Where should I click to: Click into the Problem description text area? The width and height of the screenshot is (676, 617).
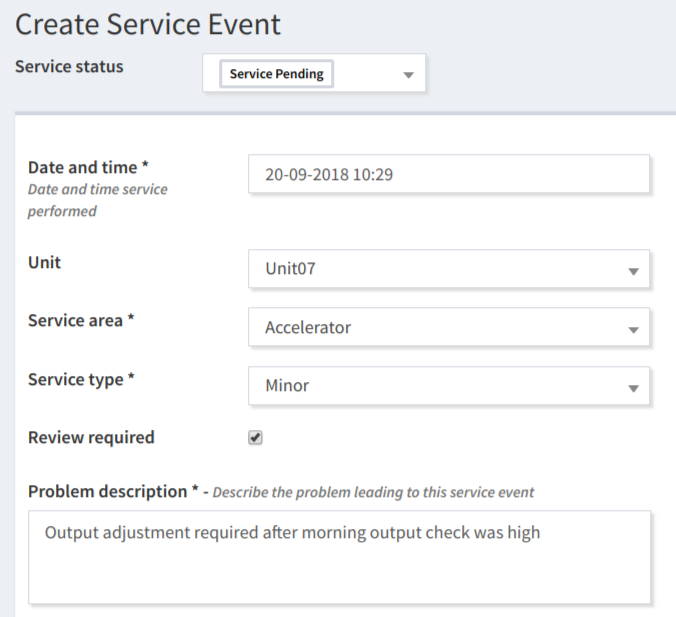pos(339,557)
